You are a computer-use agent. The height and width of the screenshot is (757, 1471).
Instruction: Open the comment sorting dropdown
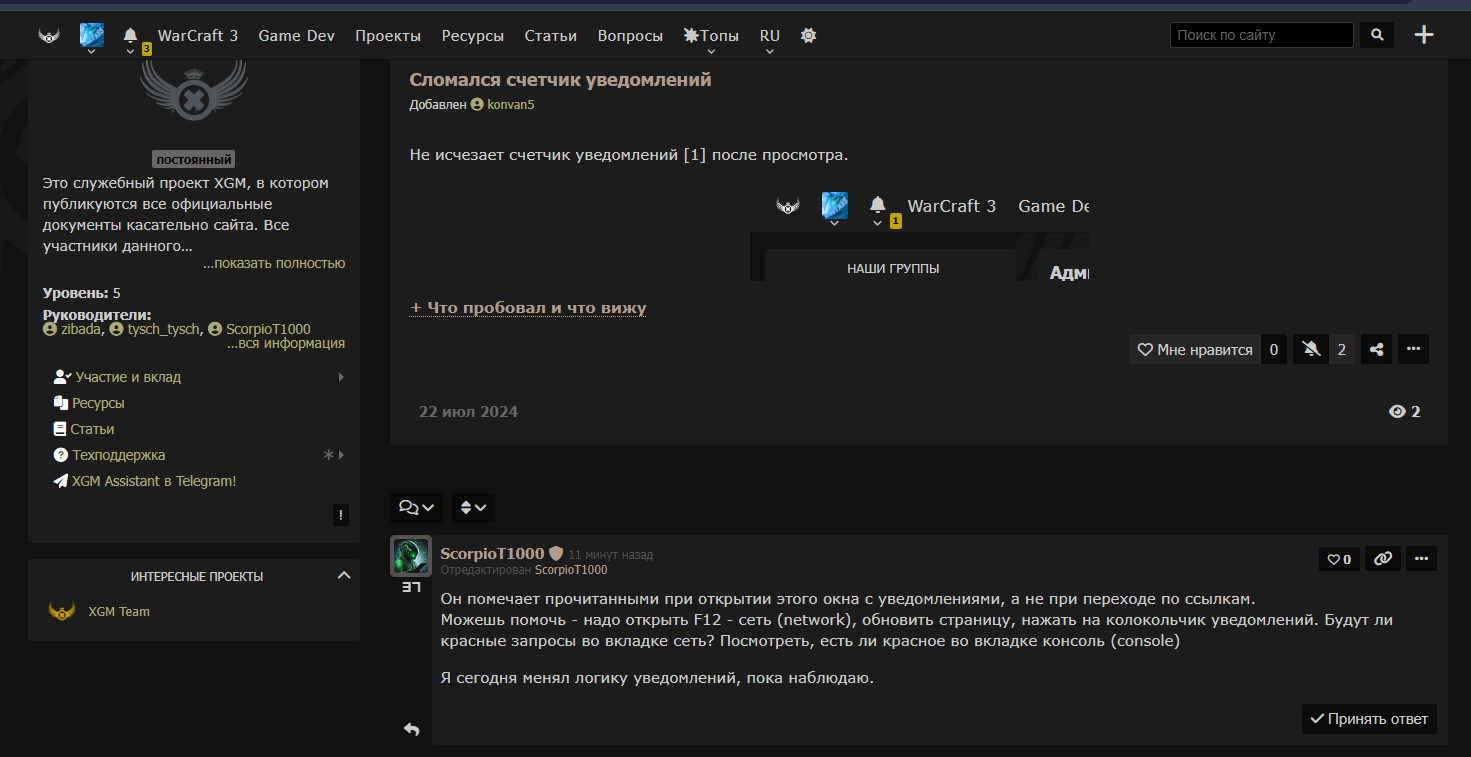(472, 508)
